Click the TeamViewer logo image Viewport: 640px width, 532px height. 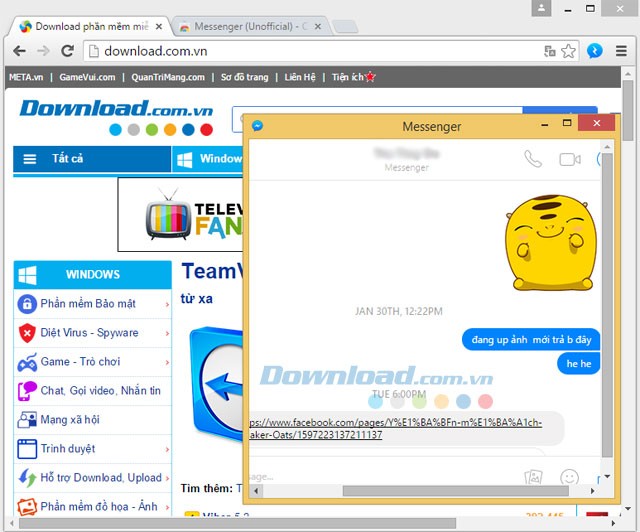pyautogui.click(x=217, y=384)
